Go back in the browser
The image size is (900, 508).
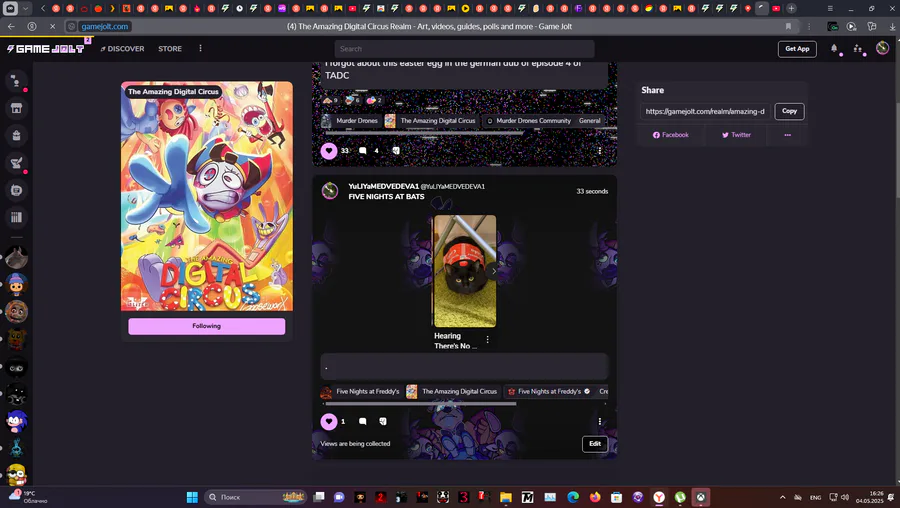pos(11,26)
